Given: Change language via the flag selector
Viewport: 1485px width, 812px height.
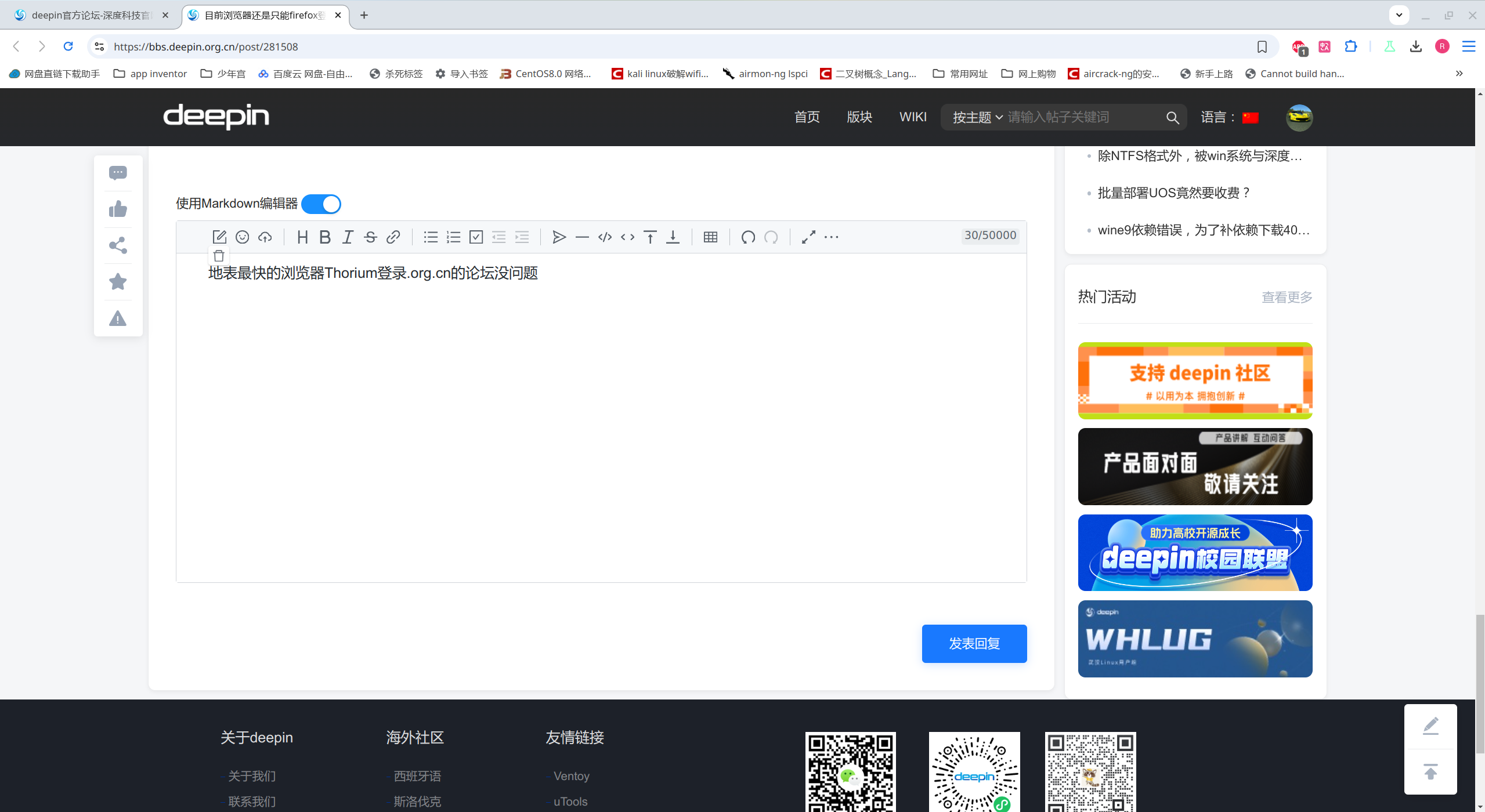Looking at the screenshot, I should pos(1251,118).
